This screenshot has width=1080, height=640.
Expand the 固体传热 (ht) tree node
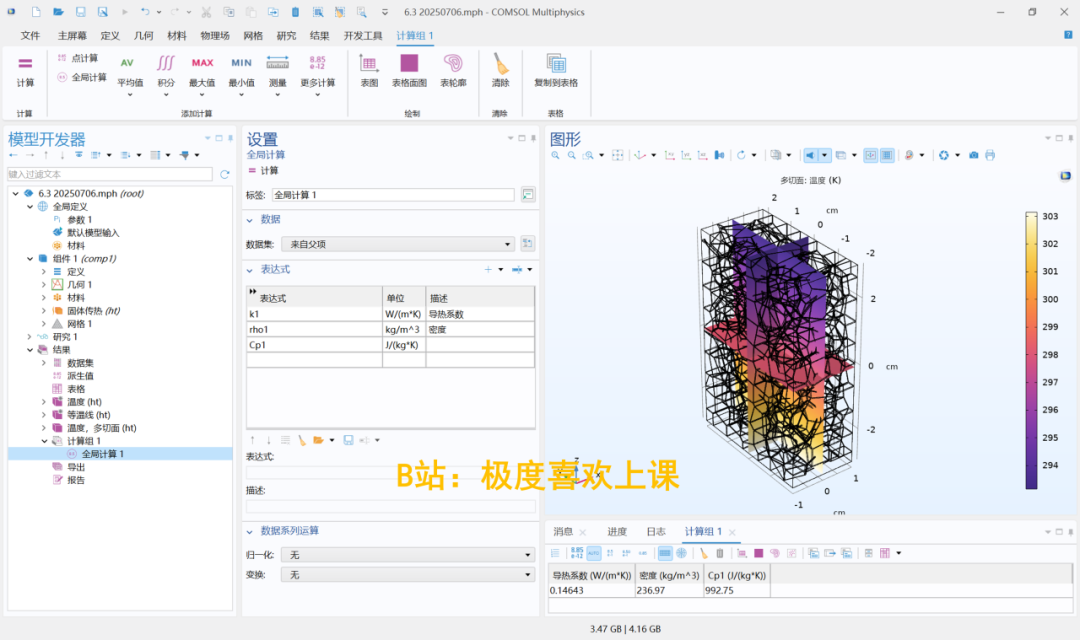pyautogui.click(x=44, y=311)
